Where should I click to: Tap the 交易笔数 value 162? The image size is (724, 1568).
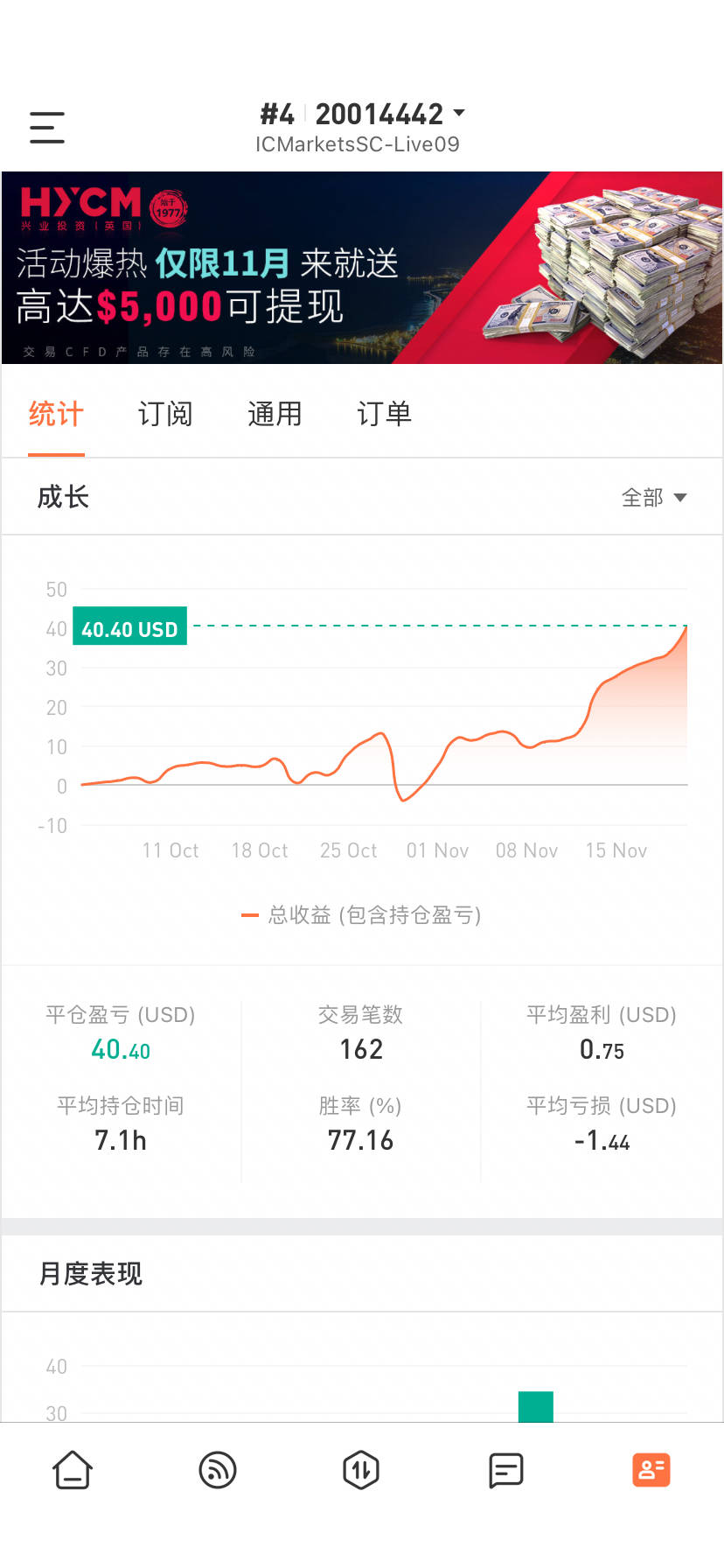tap(361, 1049)
